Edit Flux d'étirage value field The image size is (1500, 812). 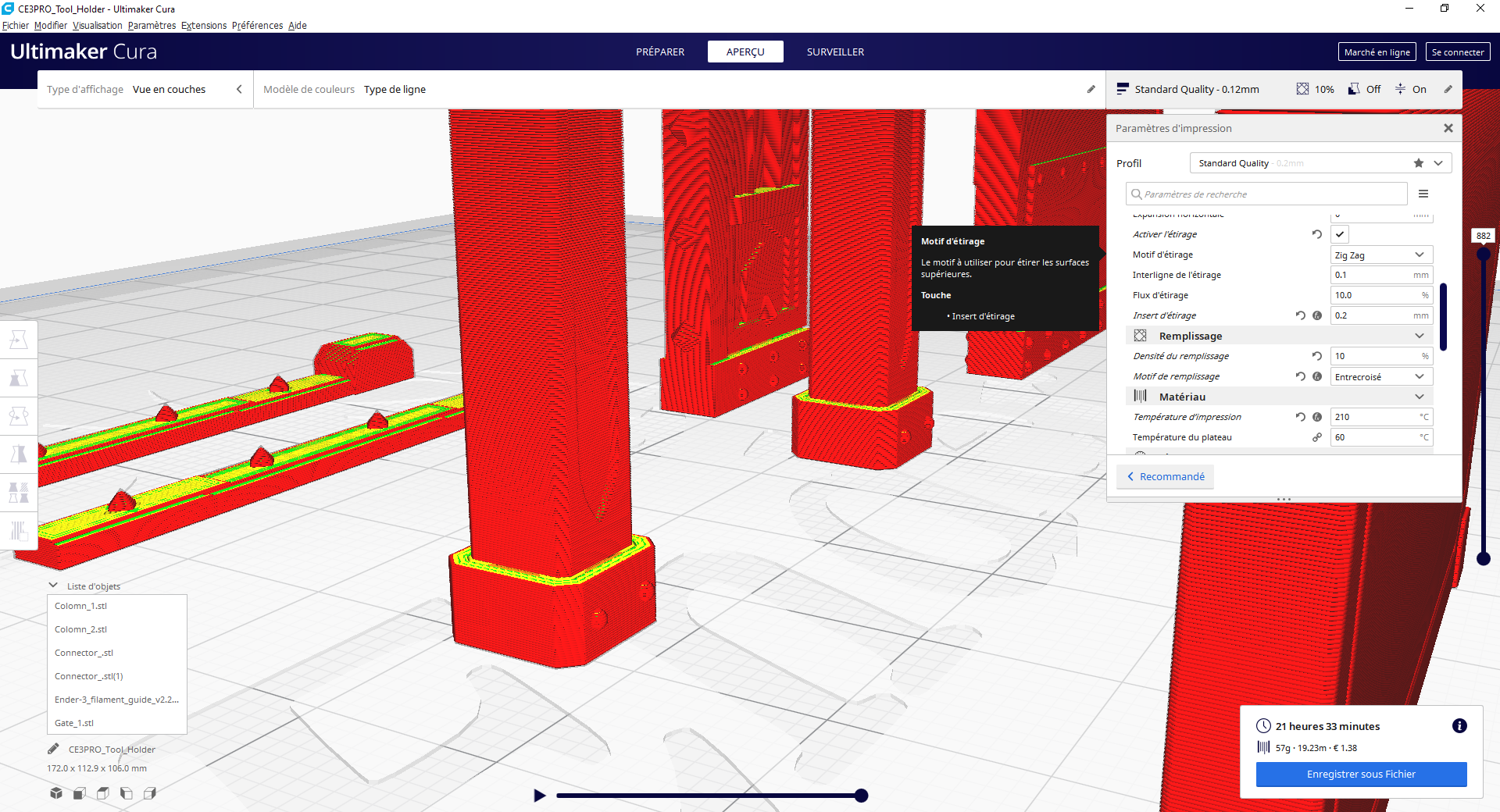tap(1381, 295)
